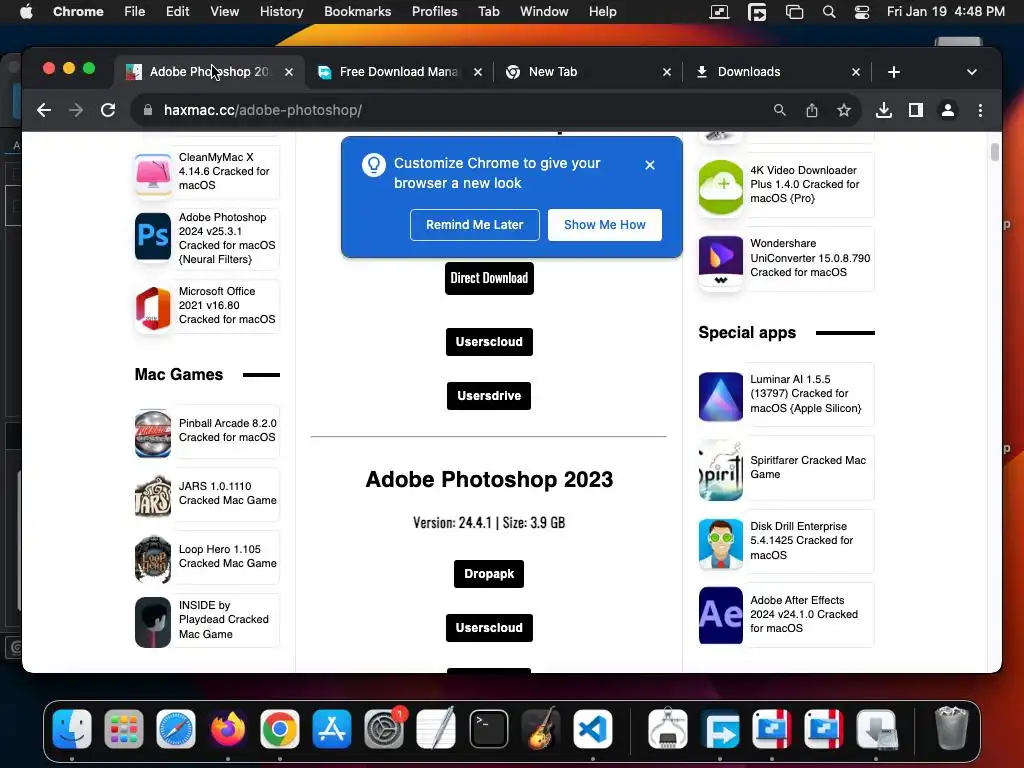This screenshot has width=1024, height=768.
Task: Click the share page icon
Action: click(x=812, y=110)
